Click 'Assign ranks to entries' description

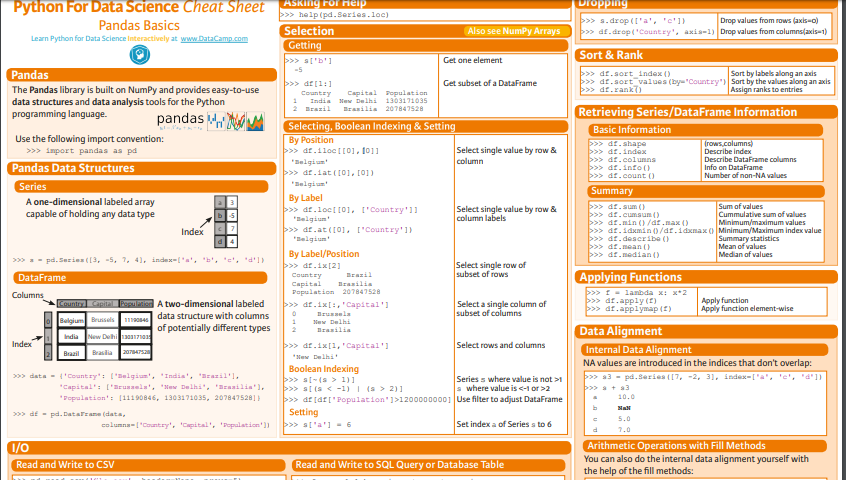pos(766,90)
